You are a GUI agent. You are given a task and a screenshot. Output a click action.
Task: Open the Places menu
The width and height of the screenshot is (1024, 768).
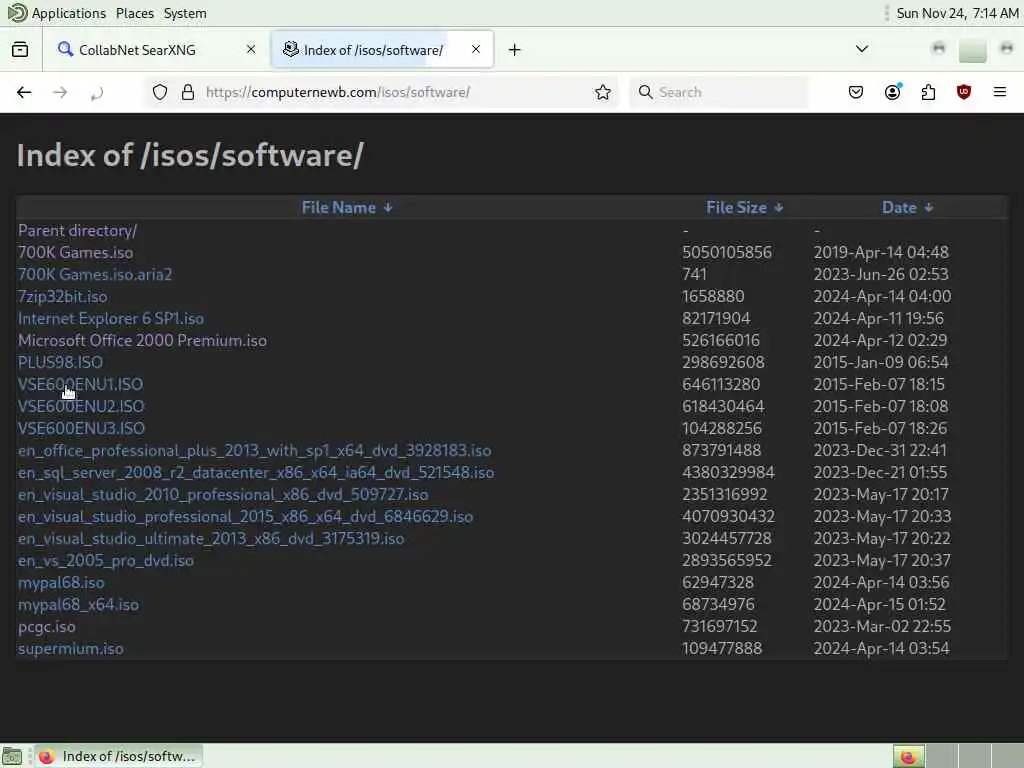(x=135, y=13)
